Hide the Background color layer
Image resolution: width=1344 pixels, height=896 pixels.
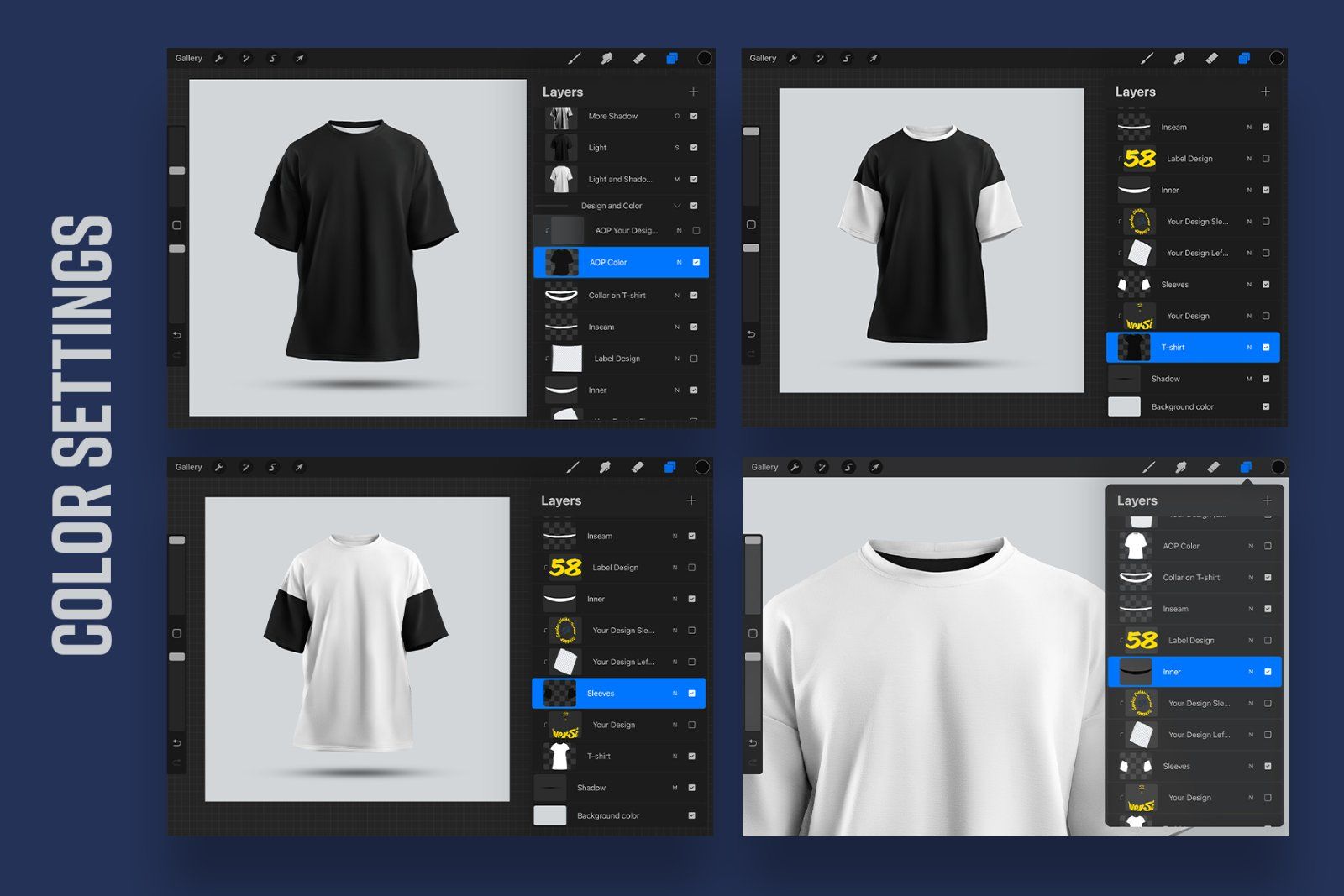click(692, 815)
